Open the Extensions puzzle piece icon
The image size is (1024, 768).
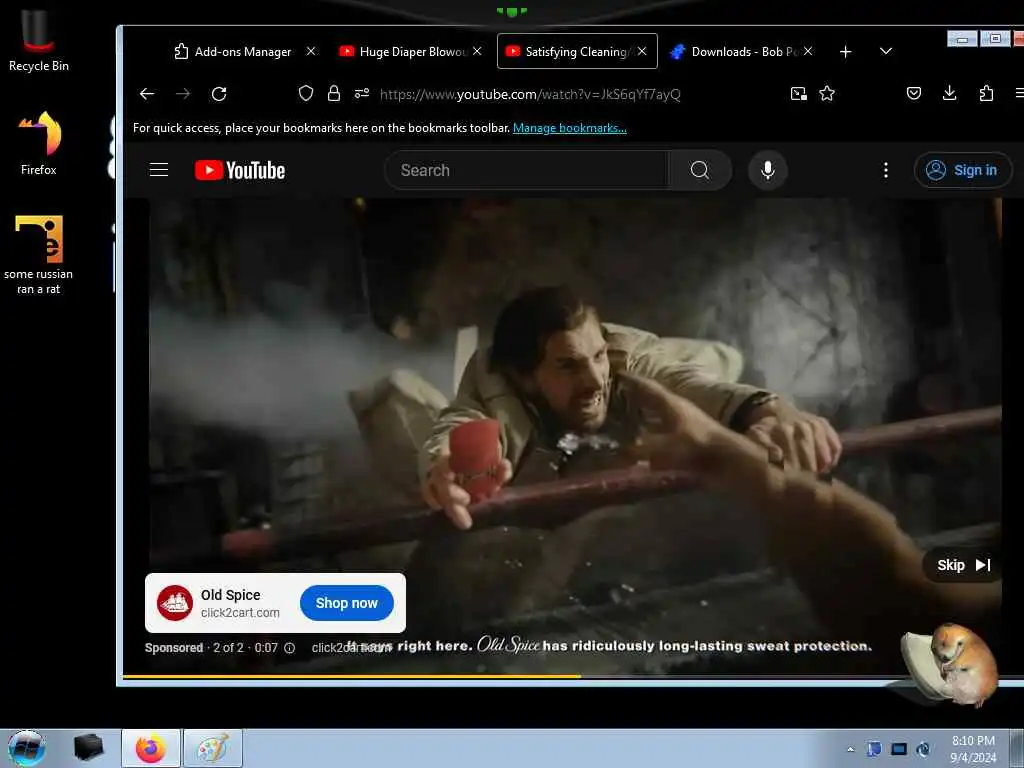986,93
